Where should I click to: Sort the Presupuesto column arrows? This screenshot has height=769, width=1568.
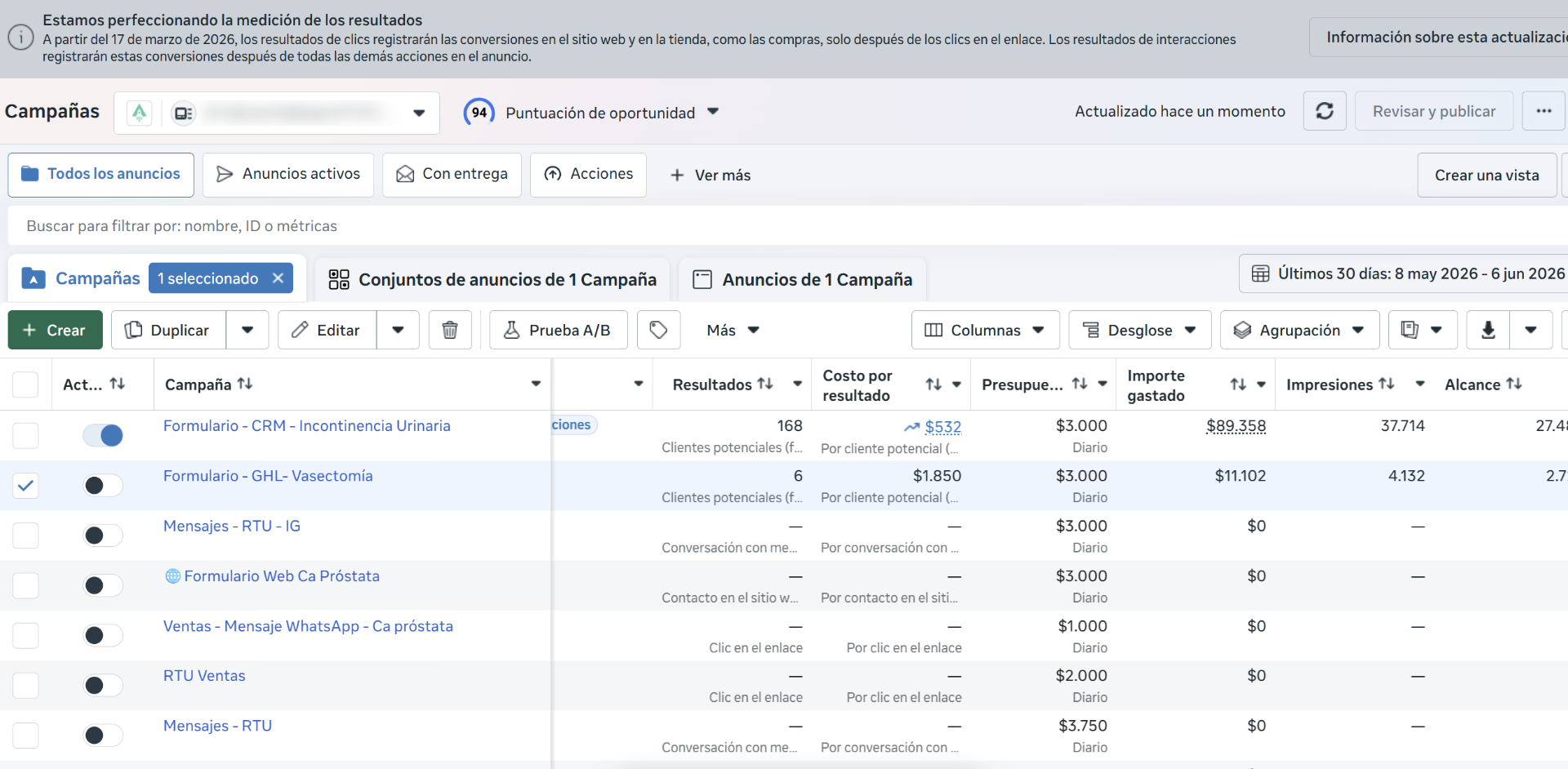tap(1080, 384)
